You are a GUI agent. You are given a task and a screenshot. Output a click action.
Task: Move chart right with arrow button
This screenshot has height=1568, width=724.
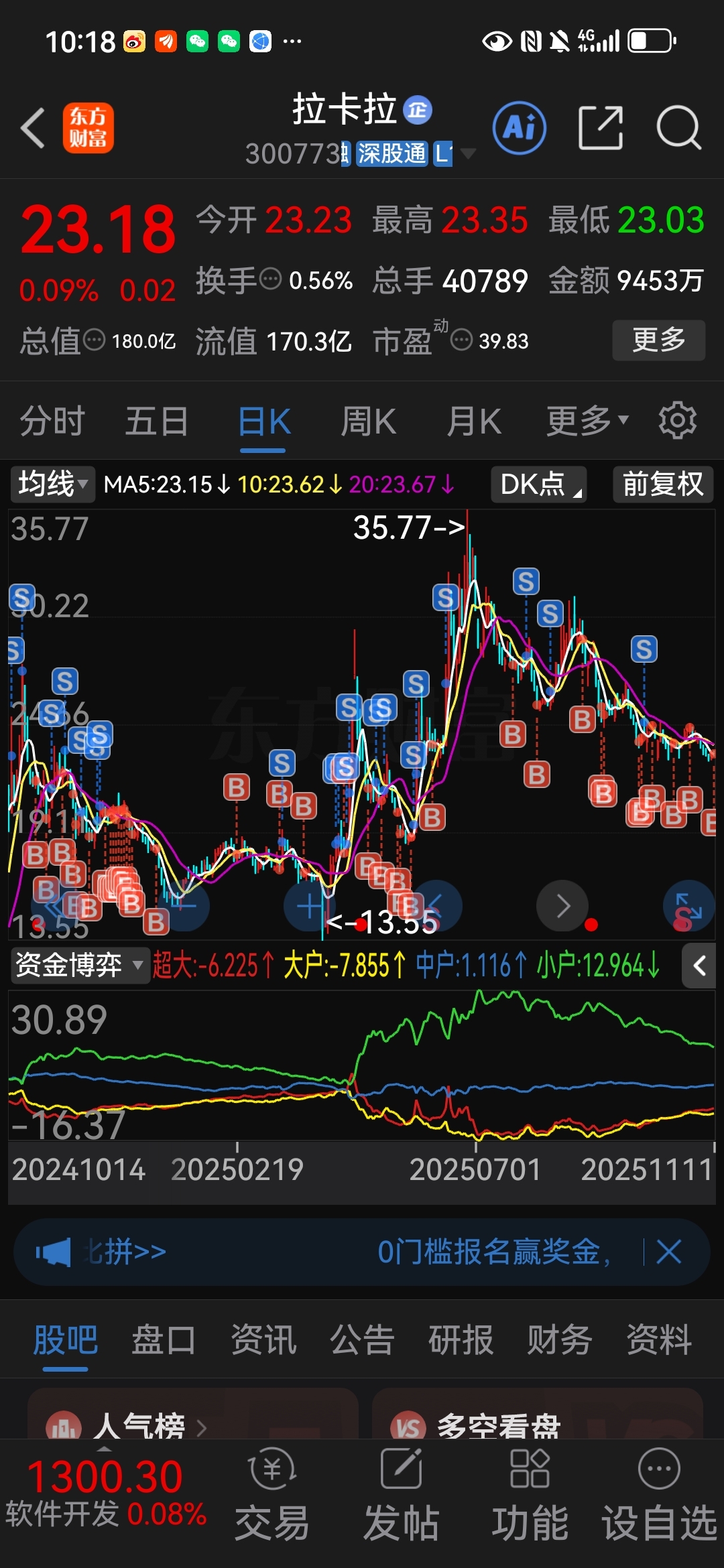pos(562,906)
